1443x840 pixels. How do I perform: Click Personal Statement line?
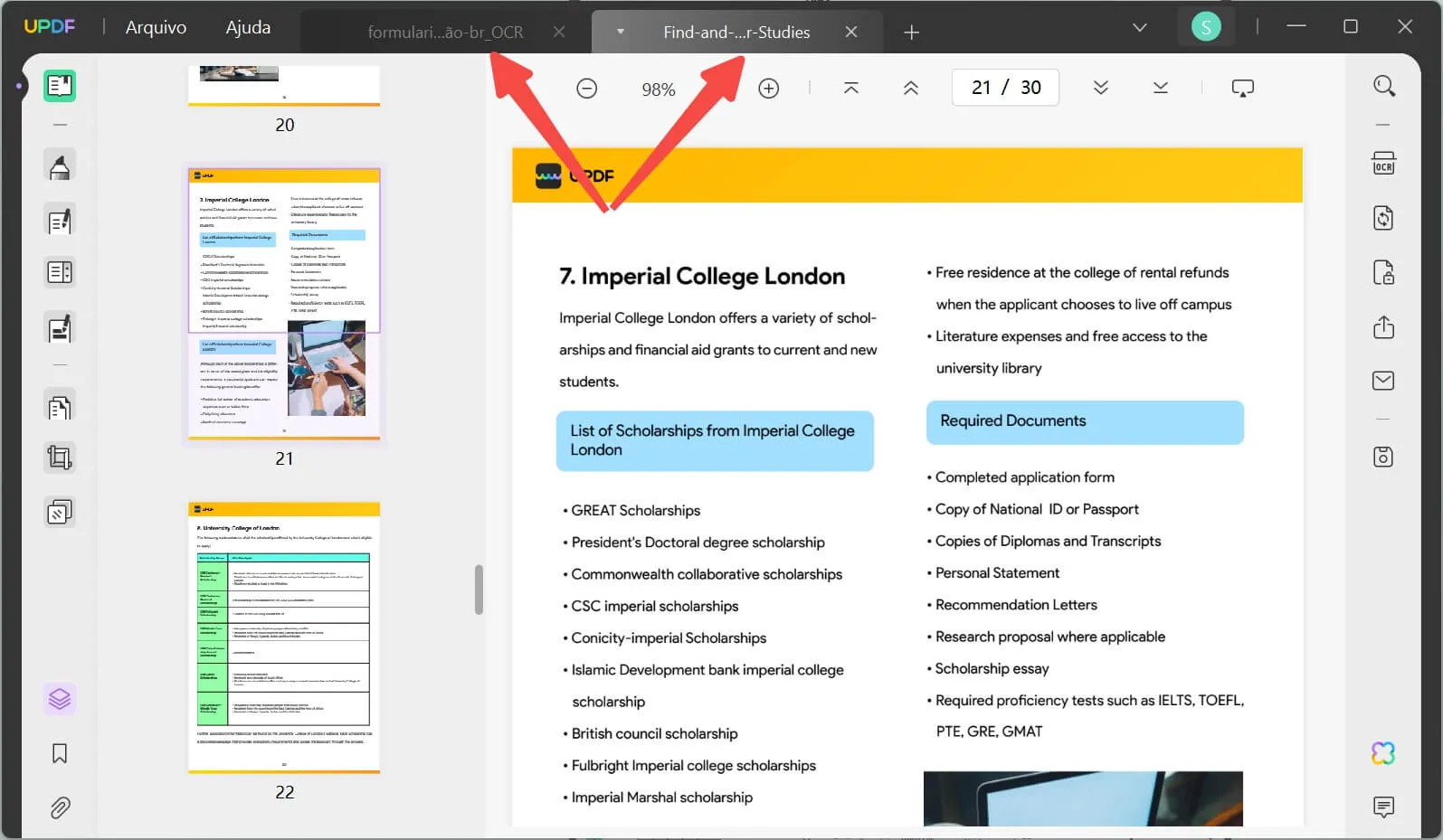992,572
